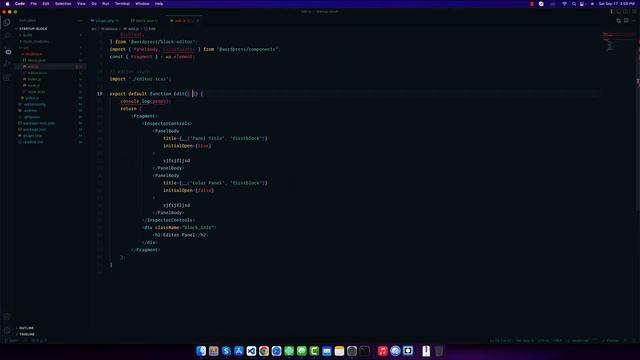Open Finder from the Dock
Screen dimensions: 640x360
pos(201,351)
